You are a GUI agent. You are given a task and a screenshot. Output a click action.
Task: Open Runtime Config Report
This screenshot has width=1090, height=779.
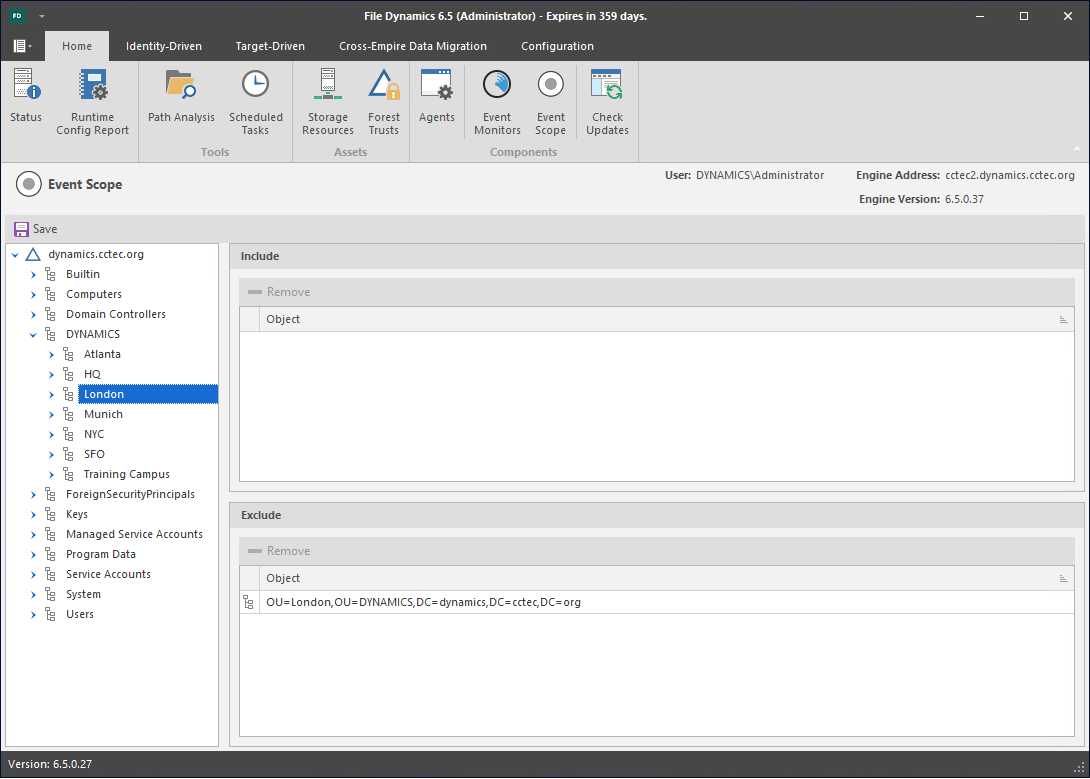92,98
